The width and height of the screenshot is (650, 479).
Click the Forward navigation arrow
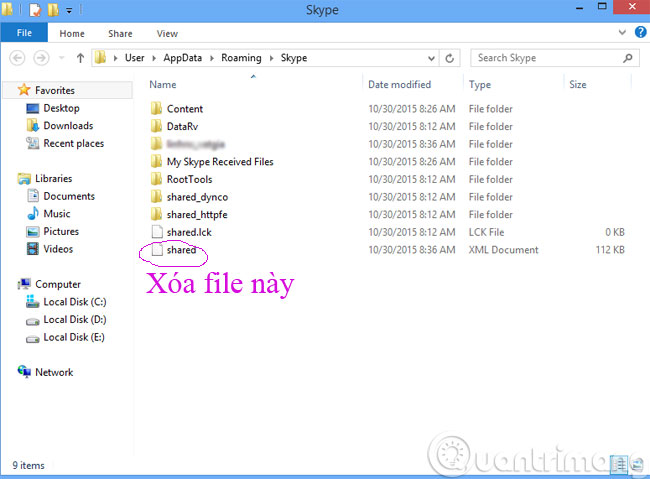[x=41, y=58]
